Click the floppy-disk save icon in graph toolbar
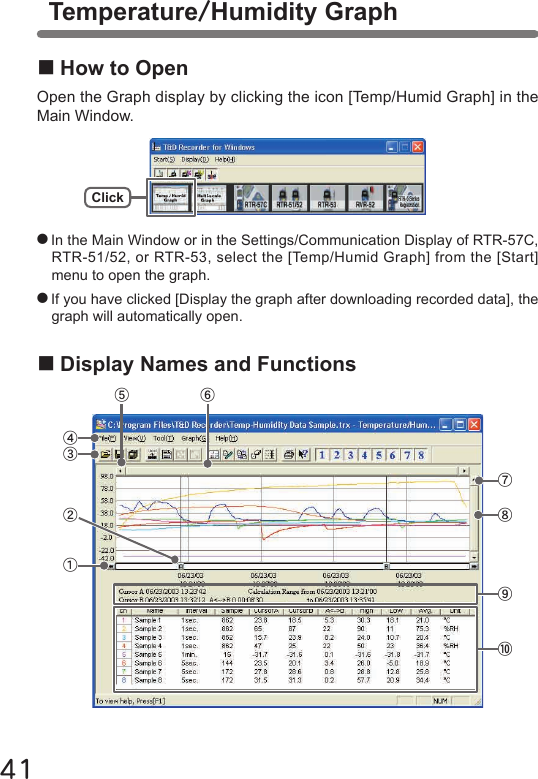538x779 pixels. click(x=119, y=454)
